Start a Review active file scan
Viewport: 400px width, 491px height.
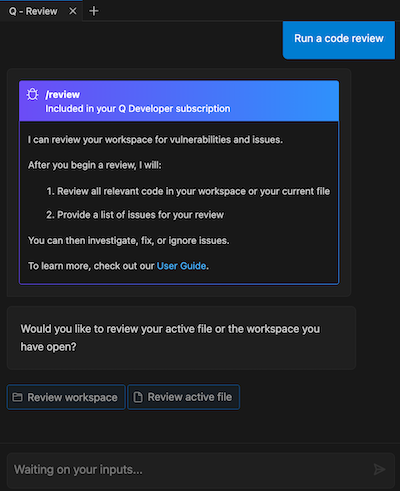(x=183, y=397)
